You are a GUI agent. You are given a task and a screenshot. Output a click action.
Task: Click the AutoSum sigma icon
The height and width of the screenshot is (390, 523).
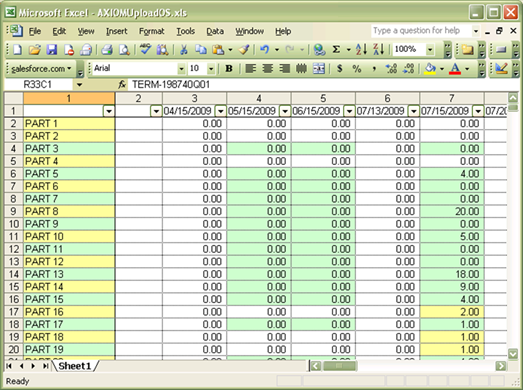(336, 50)
